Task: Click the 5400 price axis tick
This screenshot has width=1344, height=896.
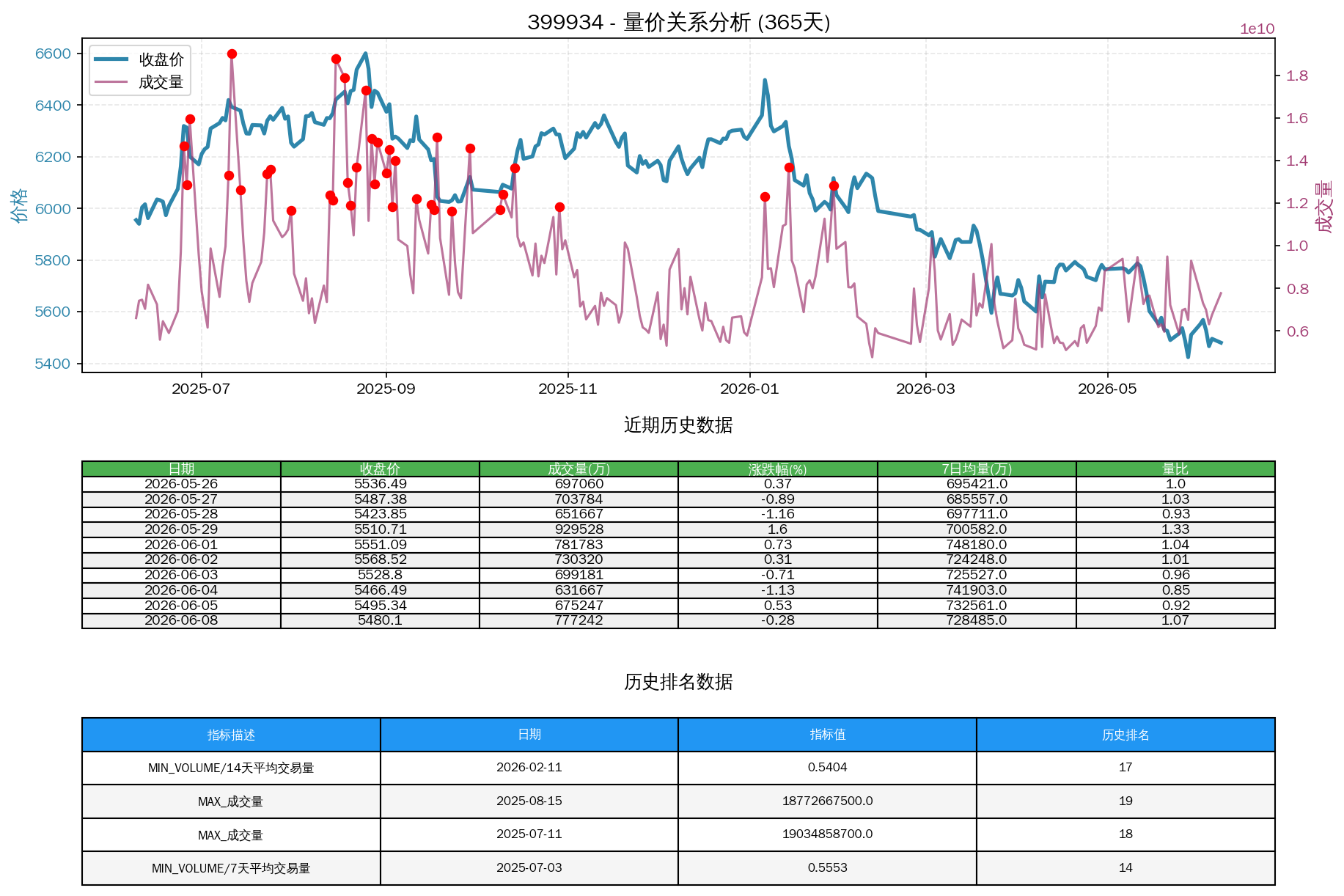Action: pyautogui.click(x=53, y=364)
